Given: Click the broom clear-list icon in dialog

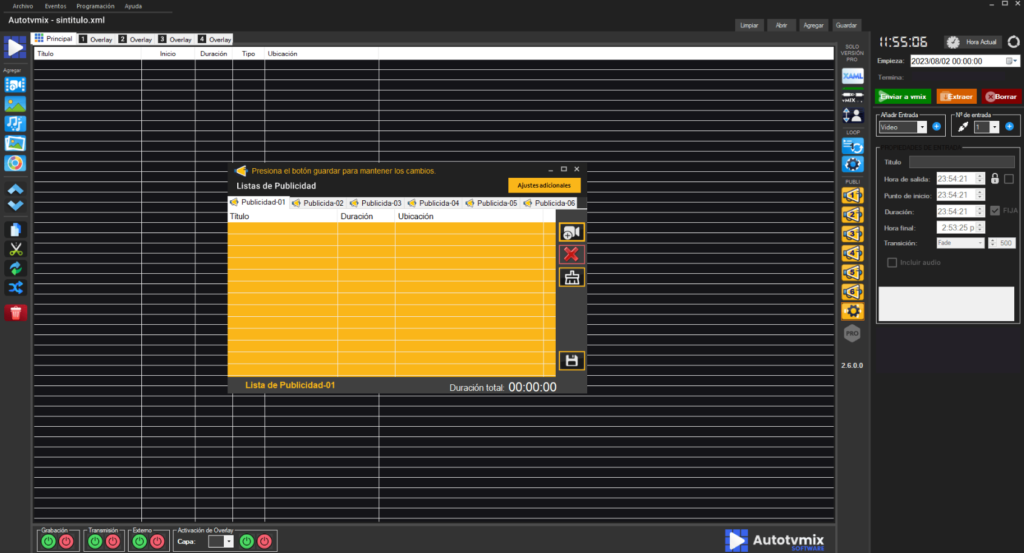Looking at the screenshot, I should click(572, 278).
